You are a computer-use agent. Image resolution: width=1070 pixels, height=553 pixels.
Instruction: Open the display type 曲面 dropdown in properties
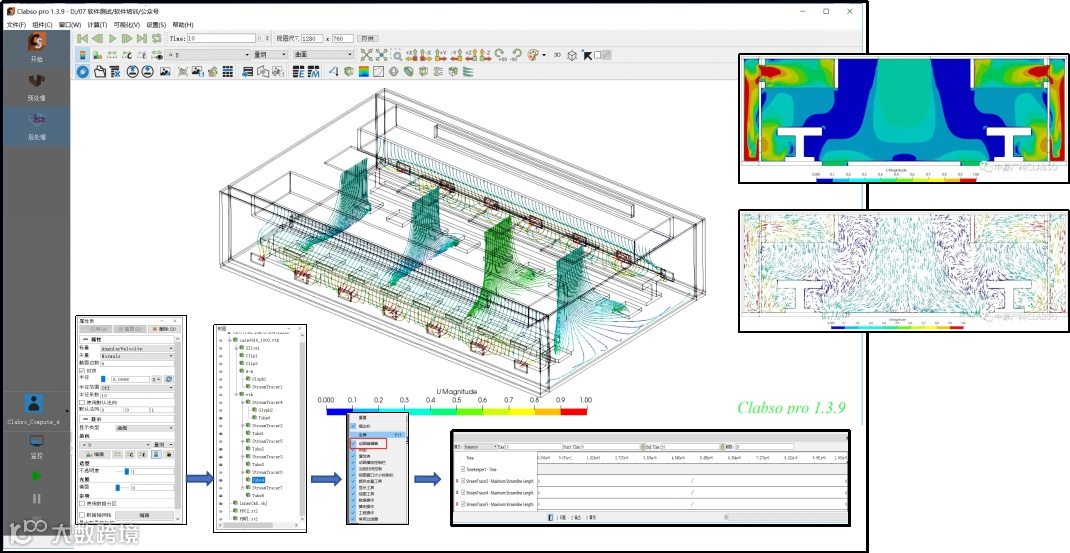[144, 428]
